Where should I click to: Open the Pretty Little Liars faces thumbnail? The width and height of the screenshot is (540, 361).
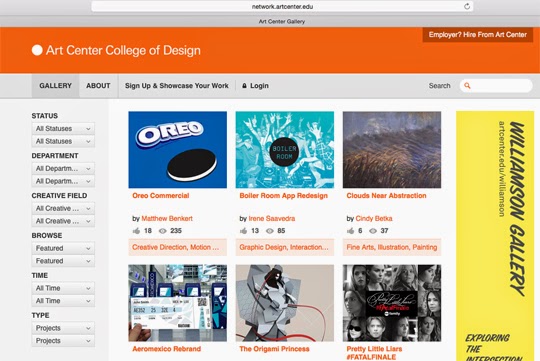coord(392,303)
